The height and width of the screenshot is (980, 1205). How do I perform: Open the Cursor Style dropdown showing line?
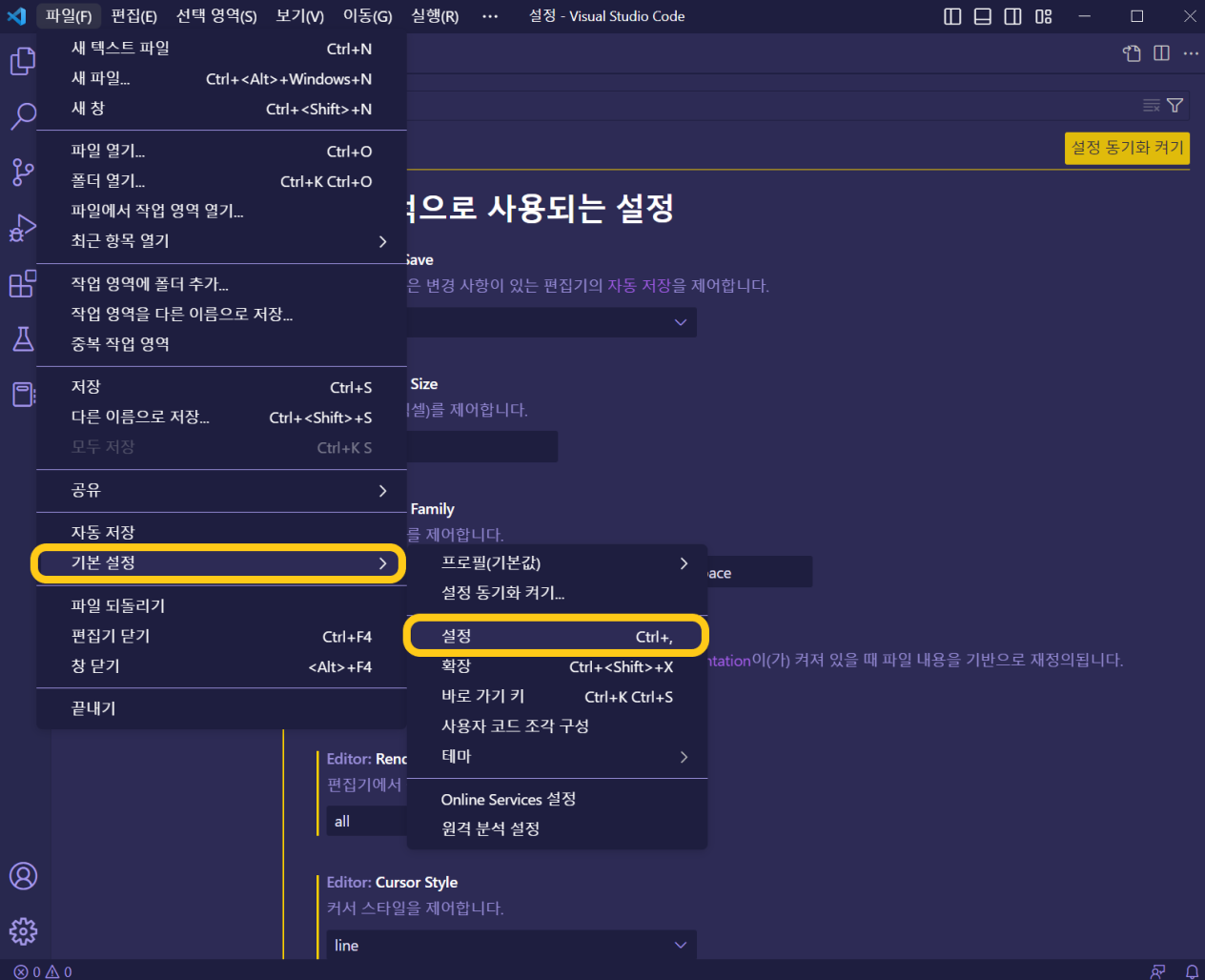(x=511, y=945)
